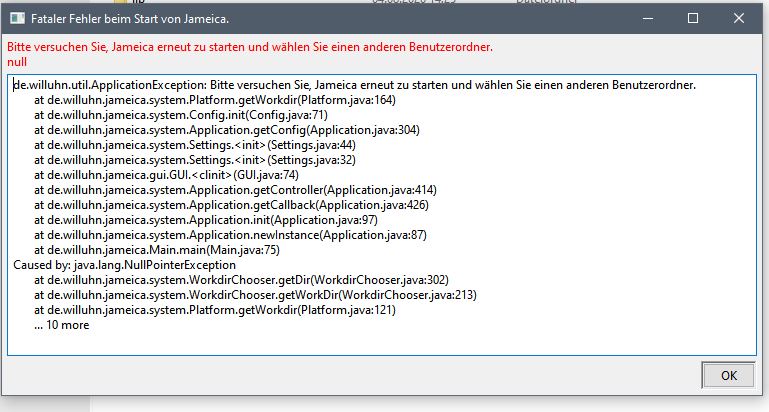Click the red 'null' text
This screenshot has width=769, height=412.
point(17,61)
